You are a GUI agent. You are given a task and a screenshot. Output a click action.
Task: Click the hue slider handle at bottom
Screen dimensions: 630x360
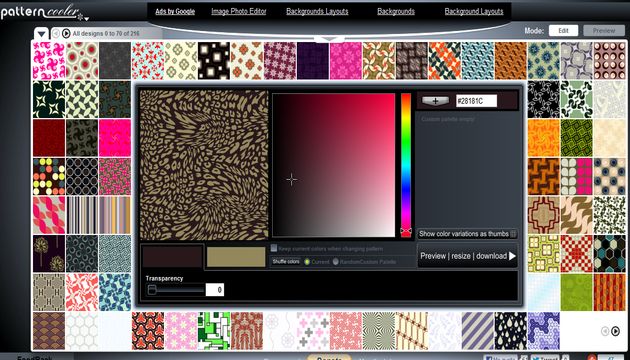406,232
